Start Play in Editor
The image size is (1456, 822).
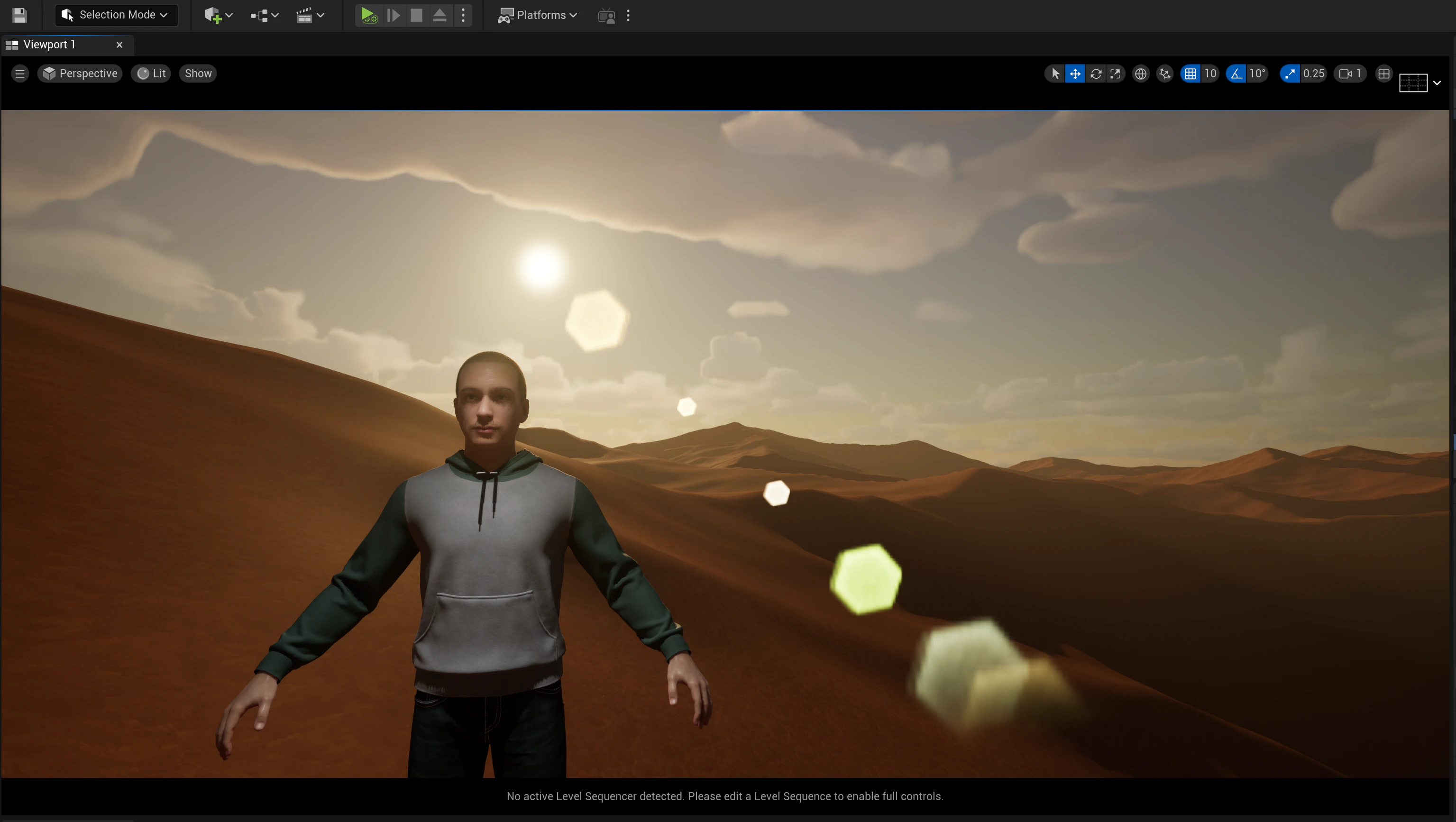click(x=368, y=15)
